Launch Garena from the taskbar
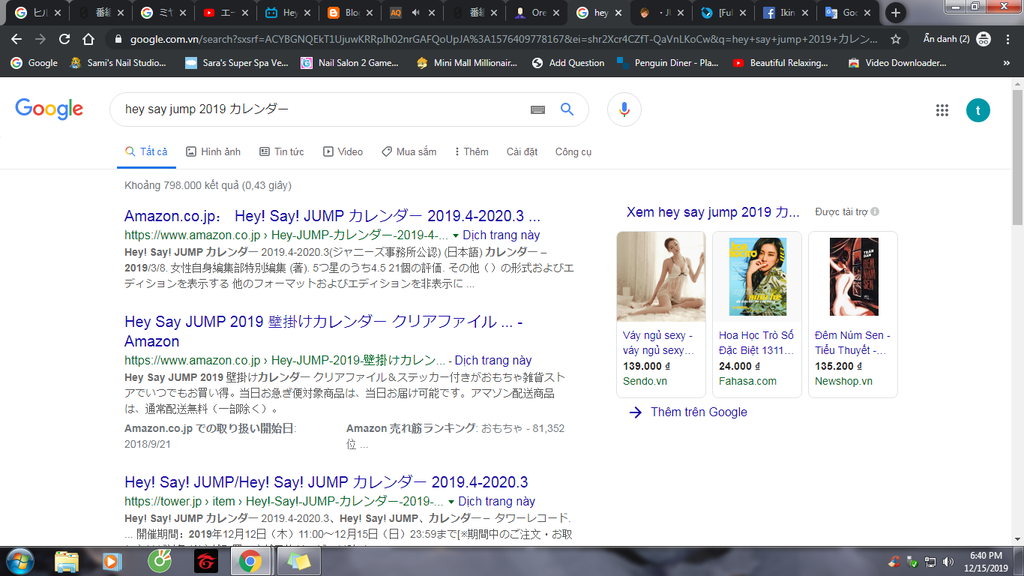The image size is (1024, 576). coord(206,562)
